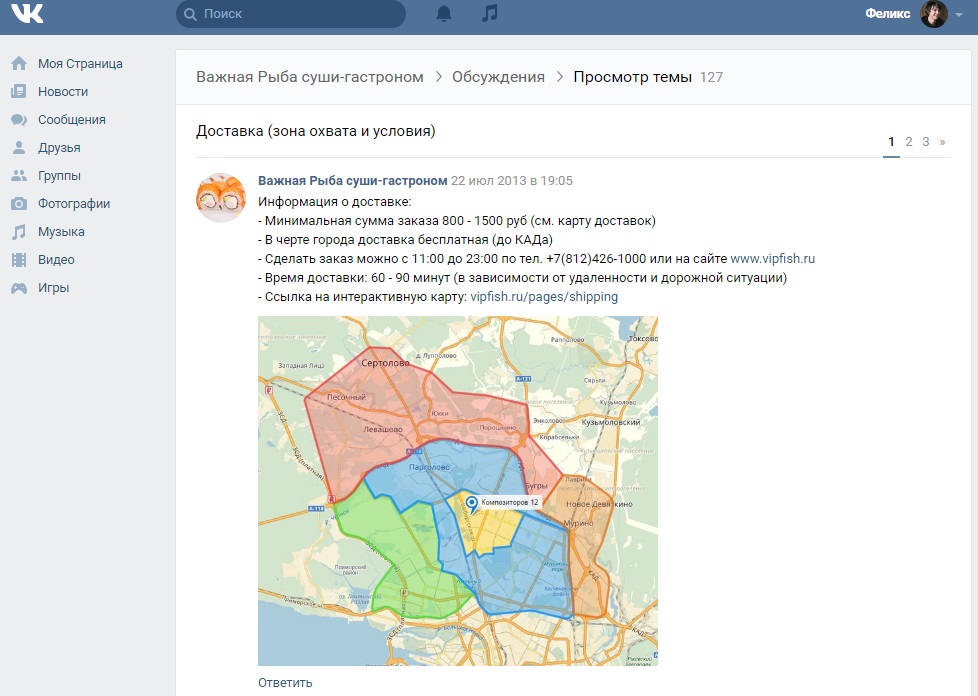The image size is (978, 696).
Task: Click the Доставка topic title text
Action: click(316, 131)
